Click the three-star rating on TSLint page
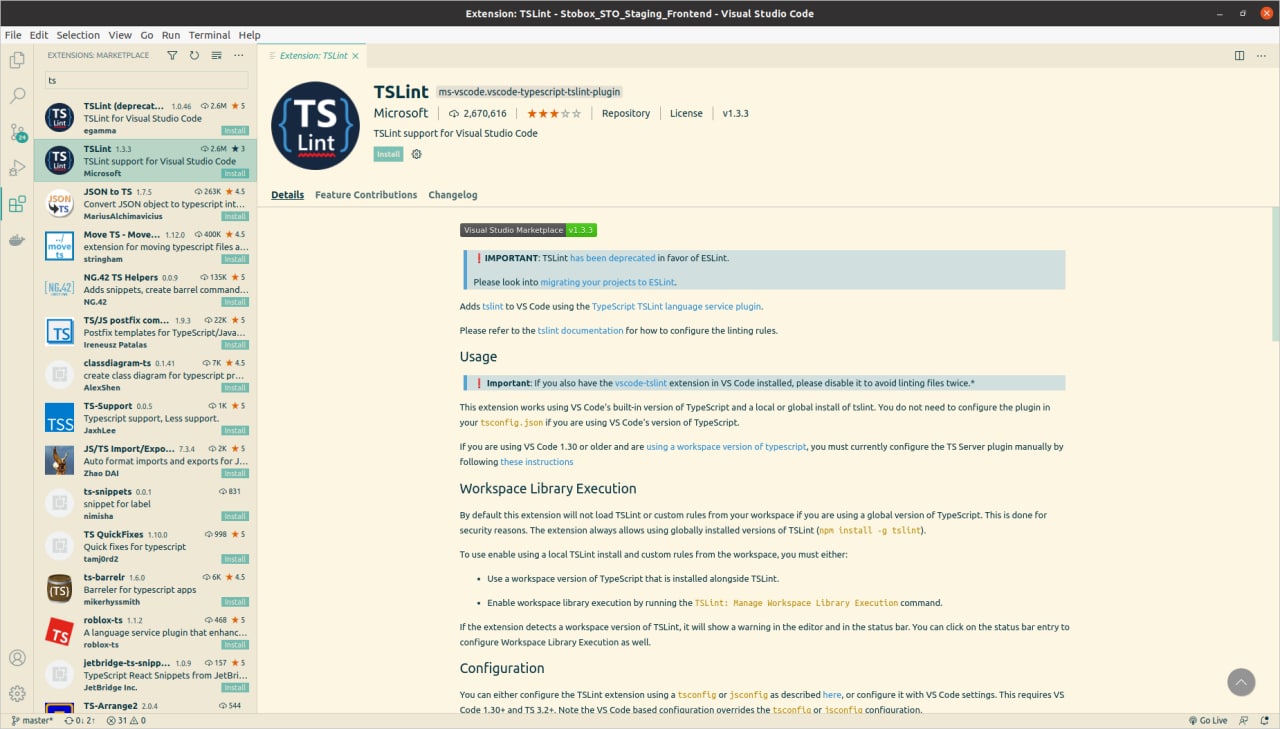1280x729 pixels. (553, 113)
